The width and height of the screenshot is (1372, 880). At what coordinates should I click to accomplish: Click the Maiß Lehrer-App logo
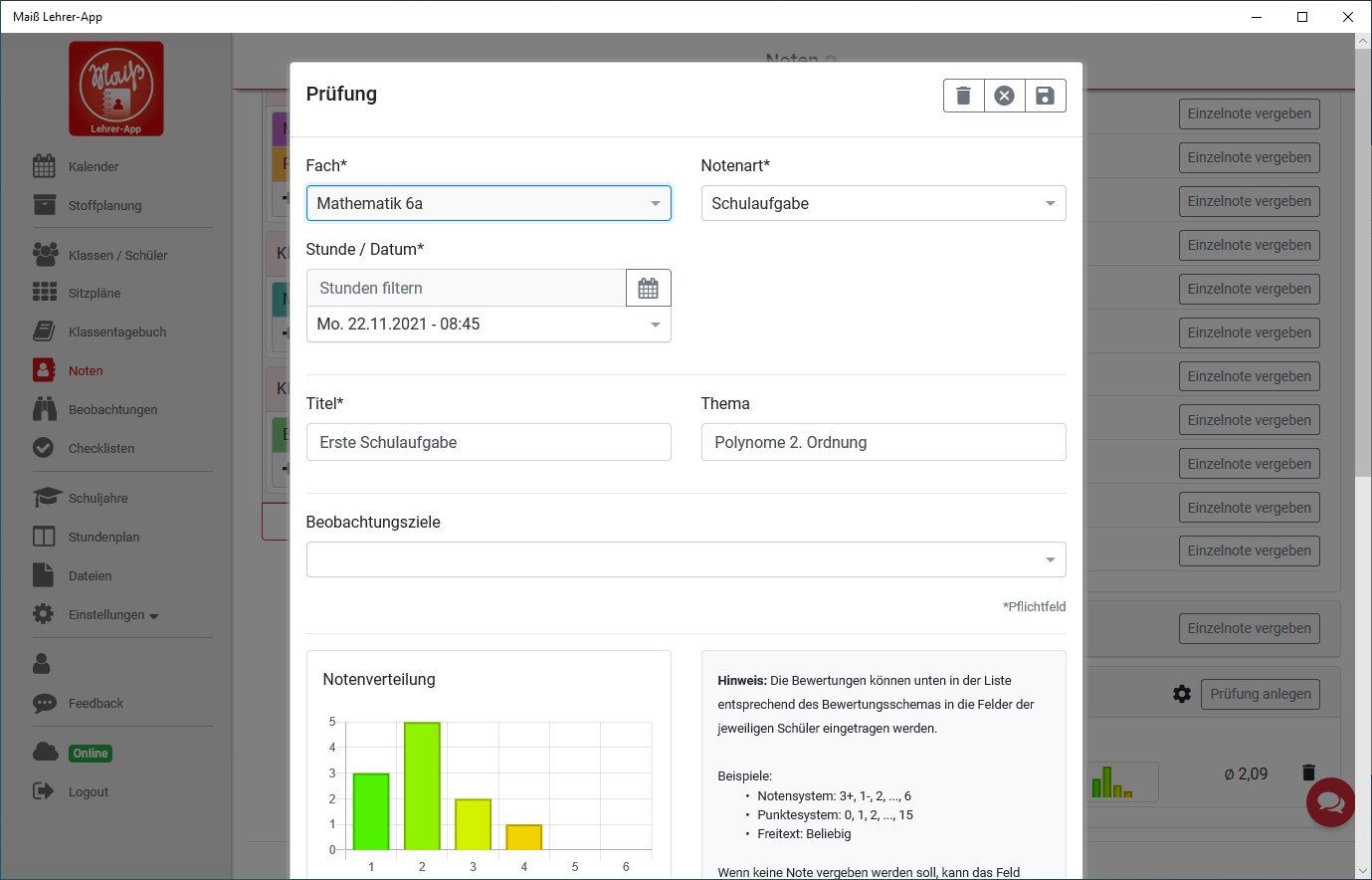116,89
